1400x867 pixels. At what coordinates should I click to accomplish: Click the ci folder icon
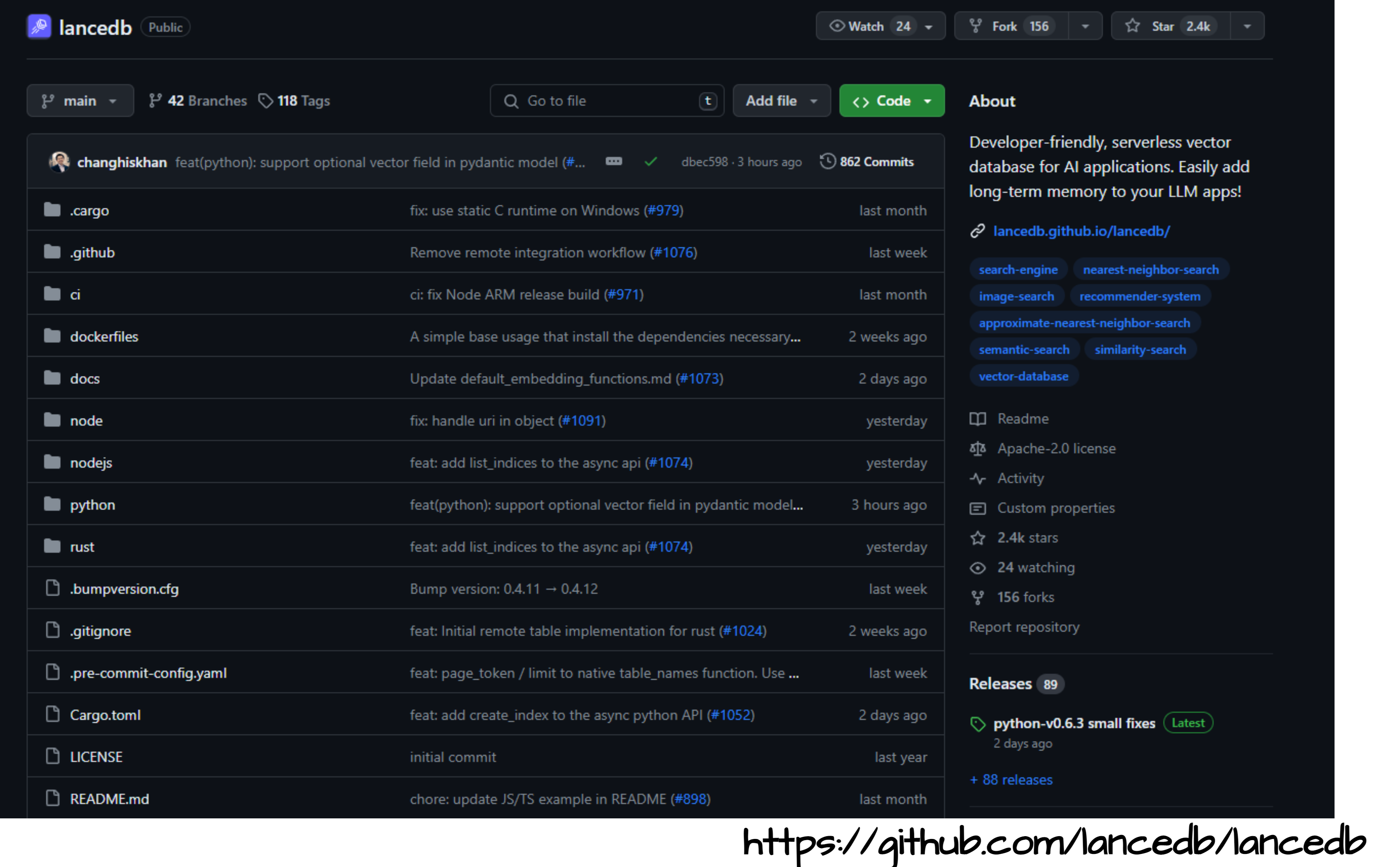pyautogui.click(x=52, y=294)
